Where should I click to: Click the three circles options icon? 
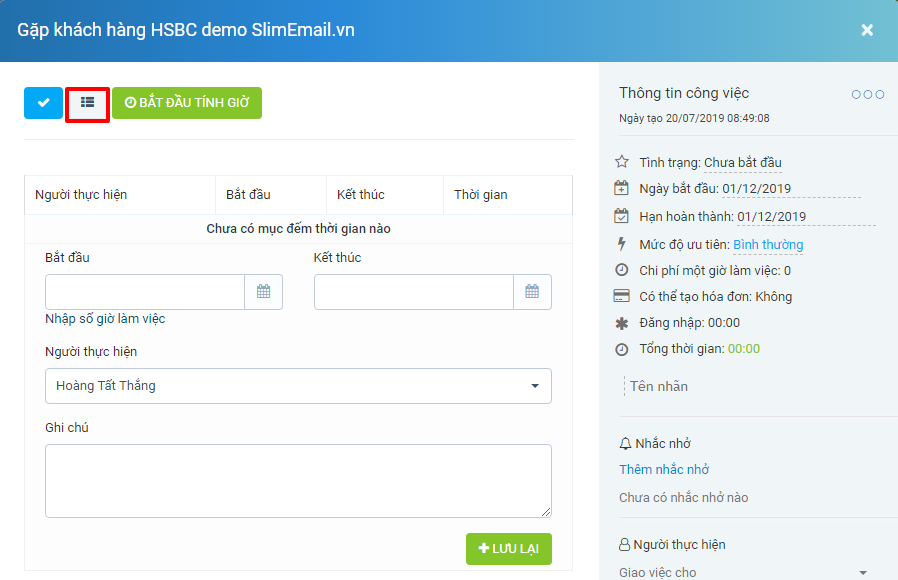[x=867, y=94]
